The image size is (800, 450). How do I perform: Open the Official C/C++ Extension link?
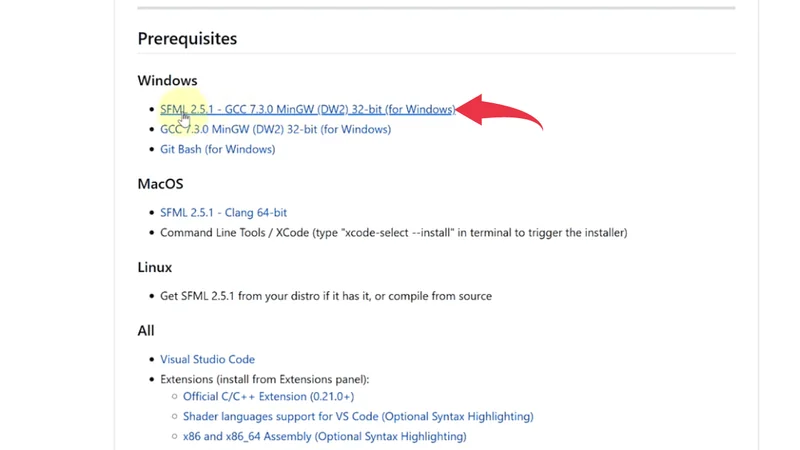[x=268, y=397]
